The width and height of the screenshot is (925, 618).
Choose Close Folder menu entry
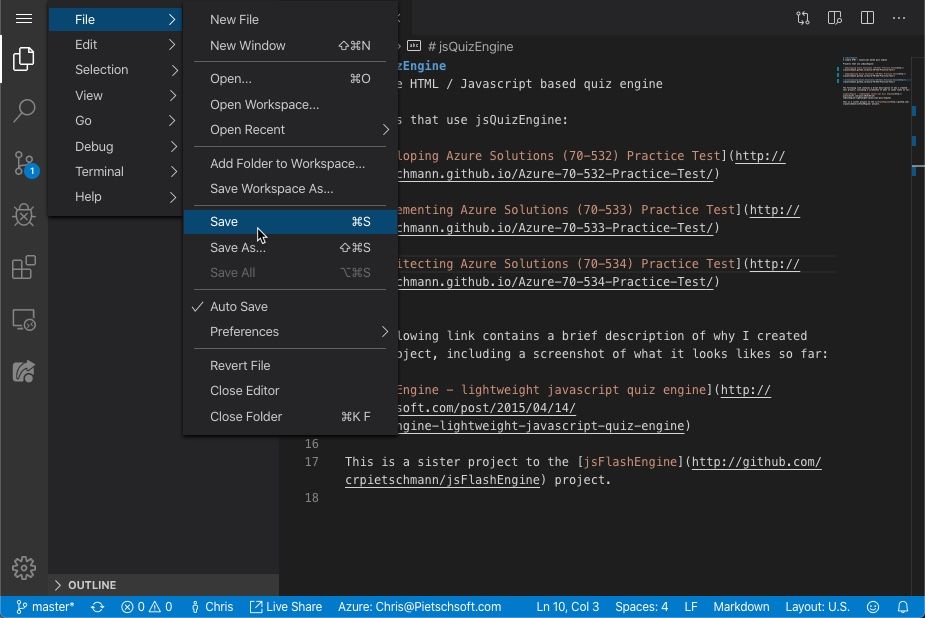(290, 416)
